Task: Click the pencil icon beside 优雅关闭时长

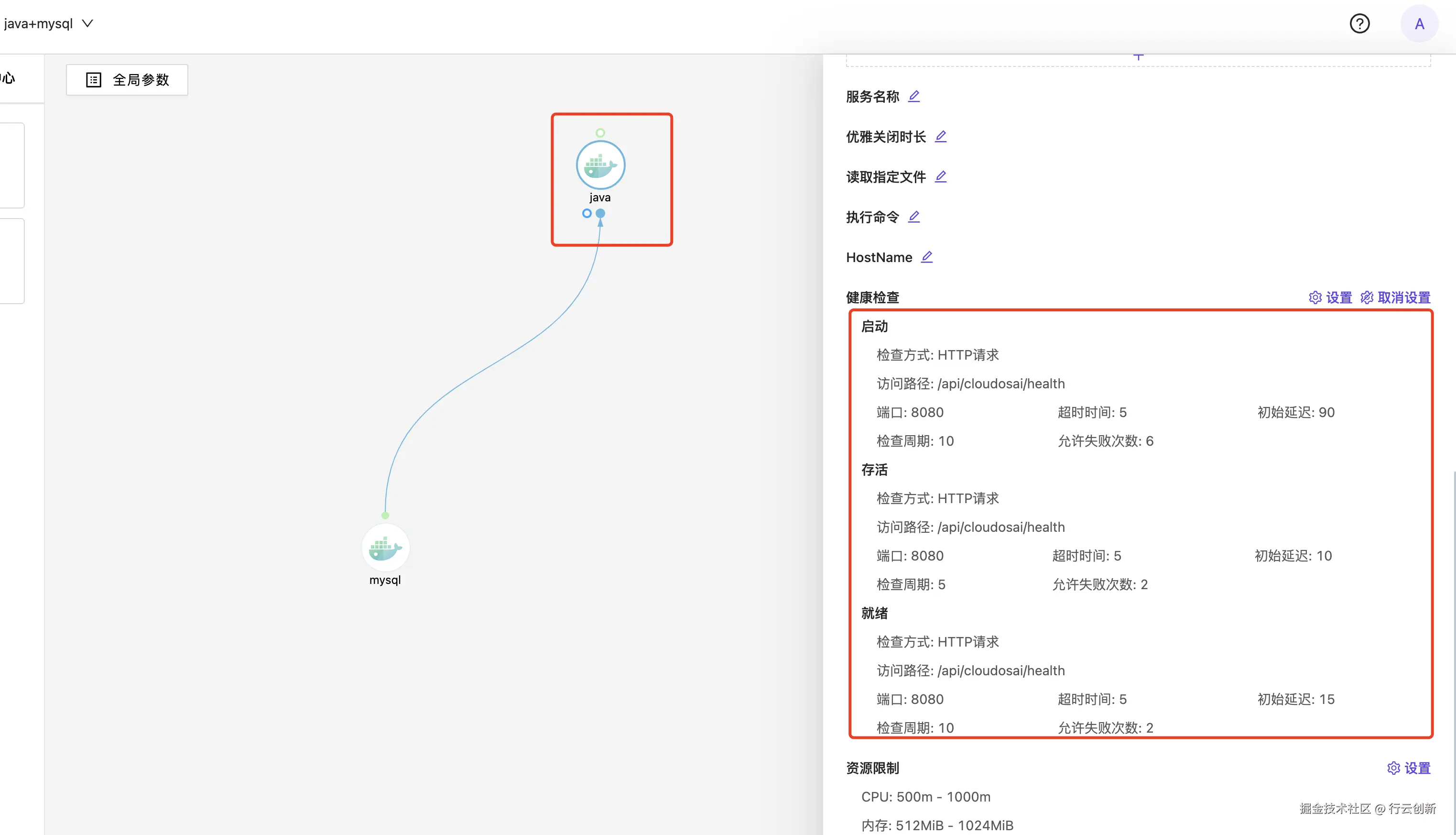Action: tap(940, 136)
